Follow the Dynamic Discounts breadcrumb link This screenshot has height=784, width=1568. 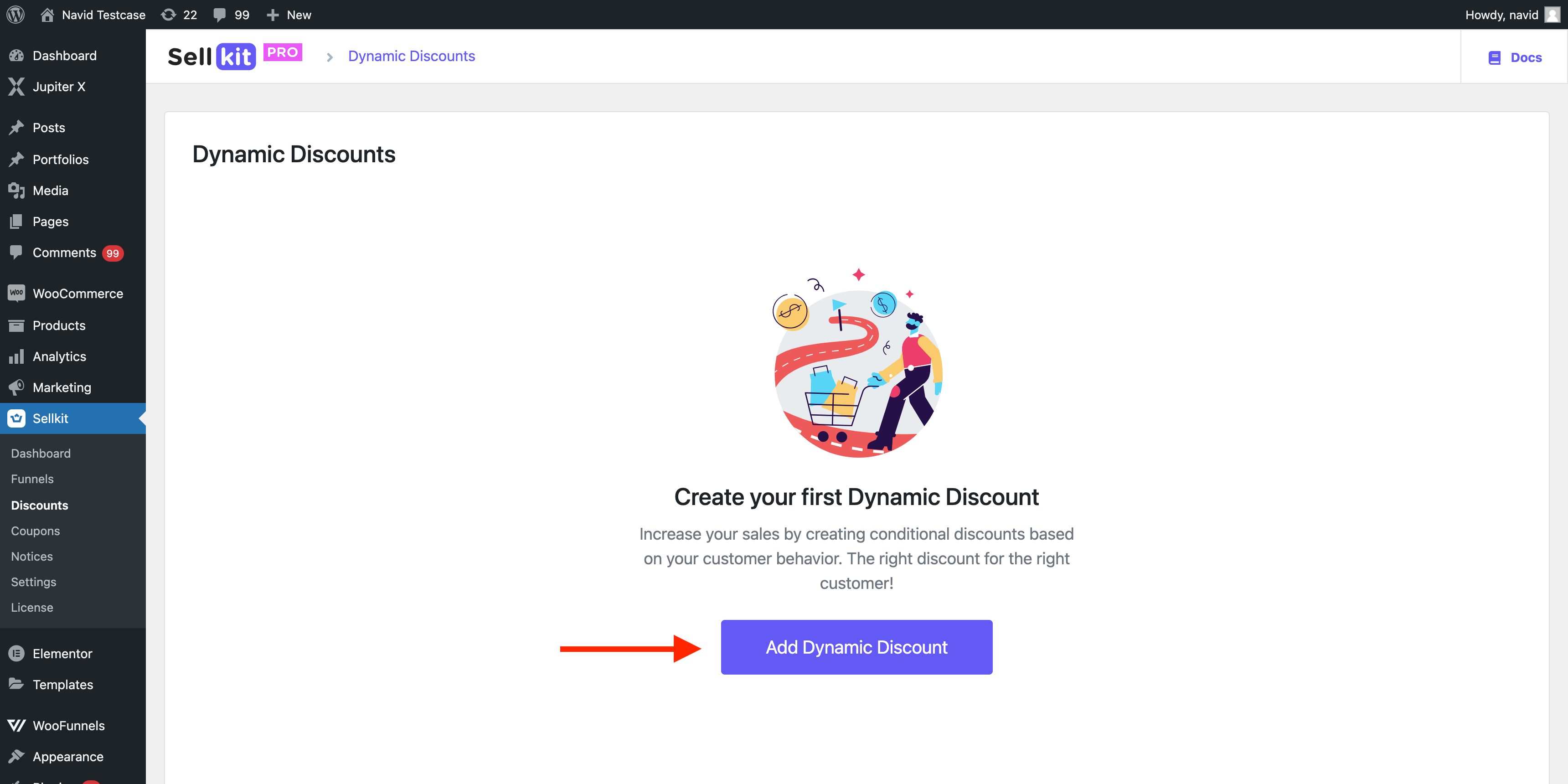point(412,56)
